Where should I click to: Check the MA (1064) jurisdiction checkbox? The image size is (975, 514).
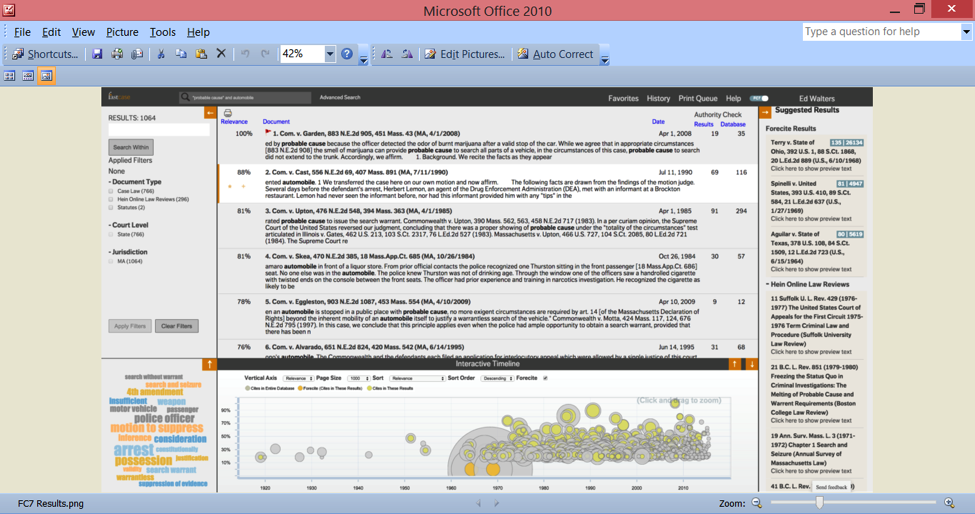(111, 262)
